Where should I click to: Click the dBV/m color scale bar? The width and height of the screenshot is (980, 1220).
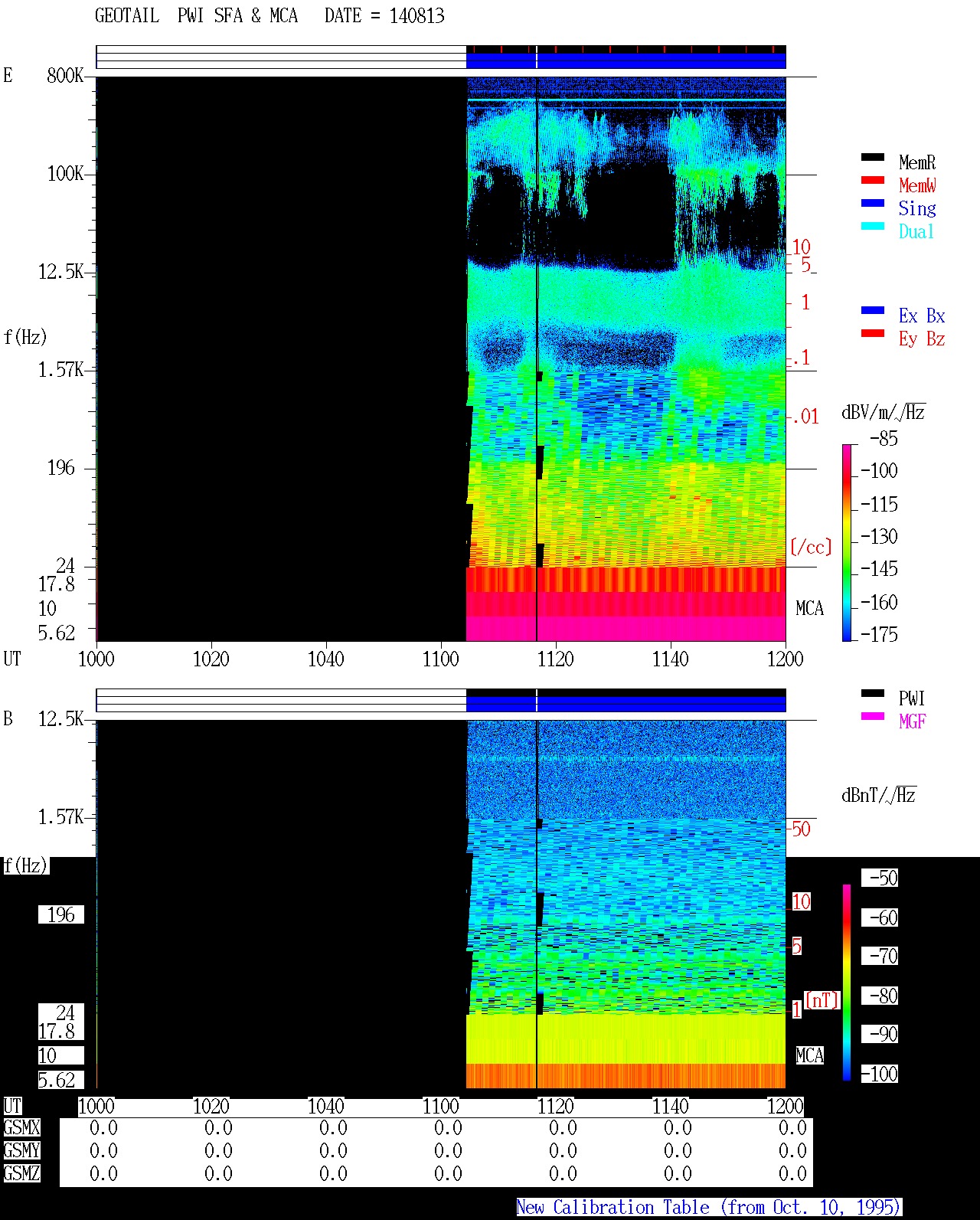[847, 542]
